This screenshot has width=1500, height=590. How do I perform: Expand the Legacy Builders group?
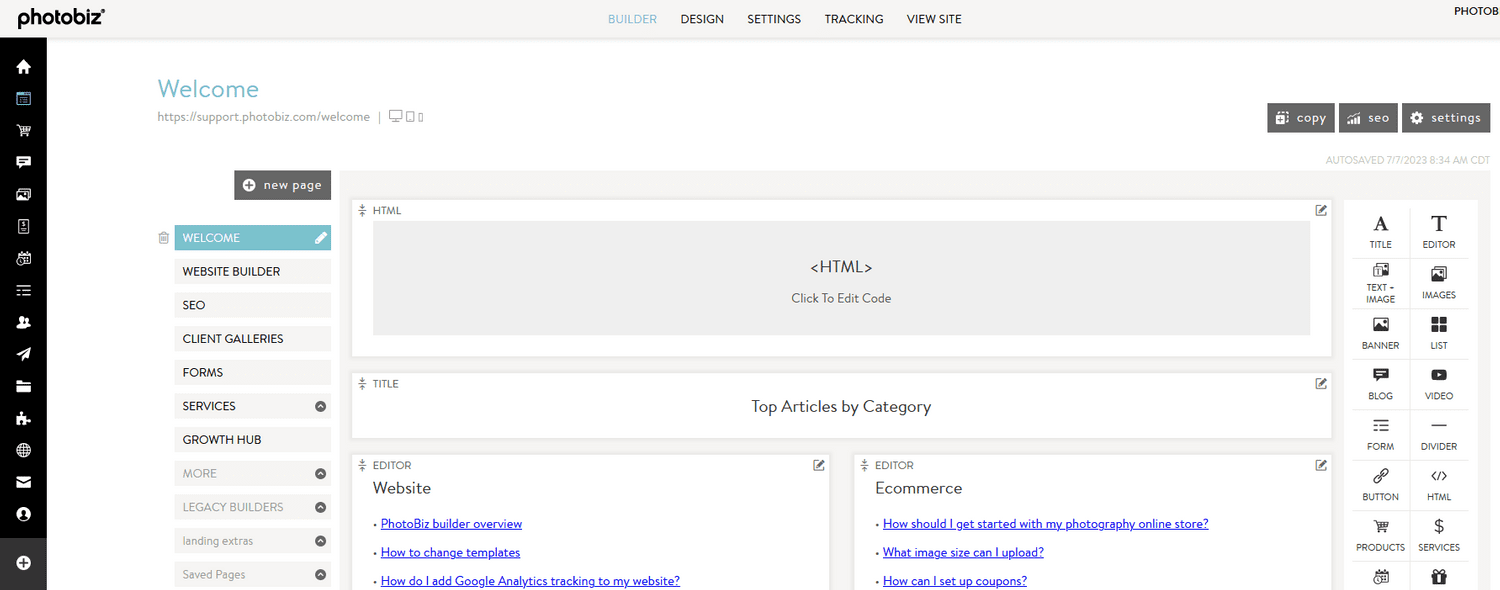(x=320, y=507)
